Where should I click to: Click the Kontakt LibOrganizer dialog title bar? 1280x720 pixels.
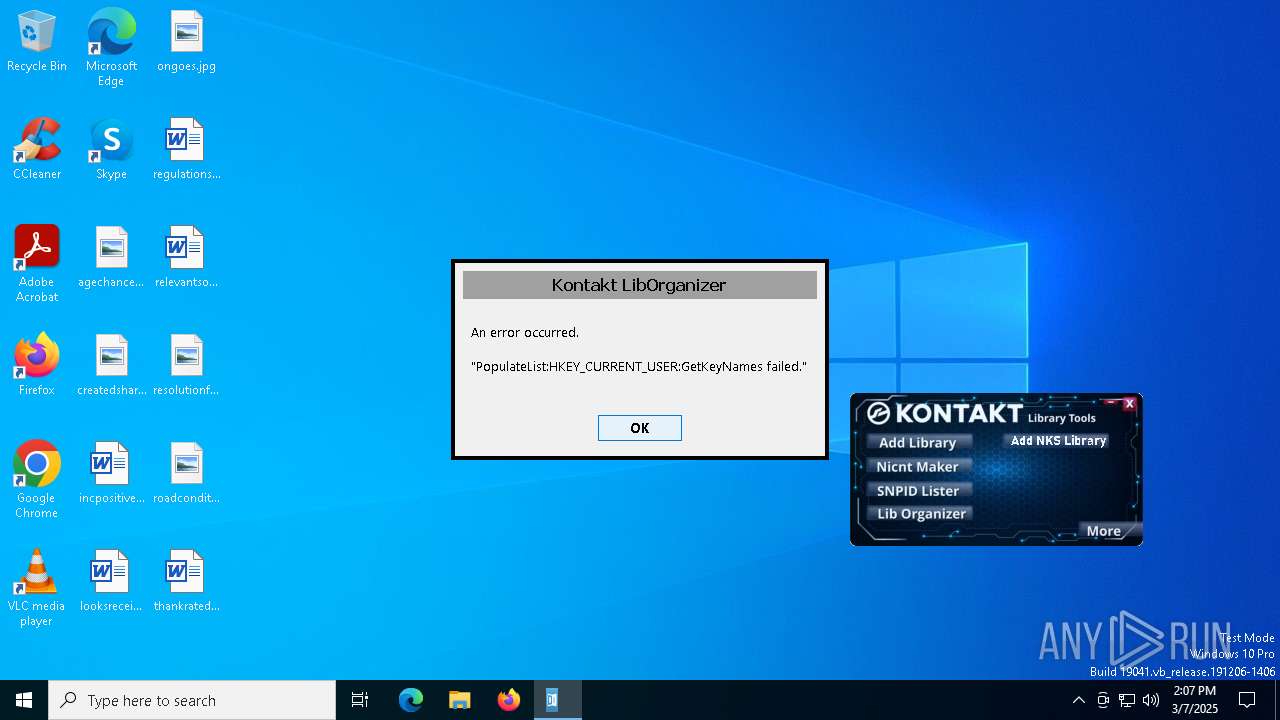click(x=640, y=285)
